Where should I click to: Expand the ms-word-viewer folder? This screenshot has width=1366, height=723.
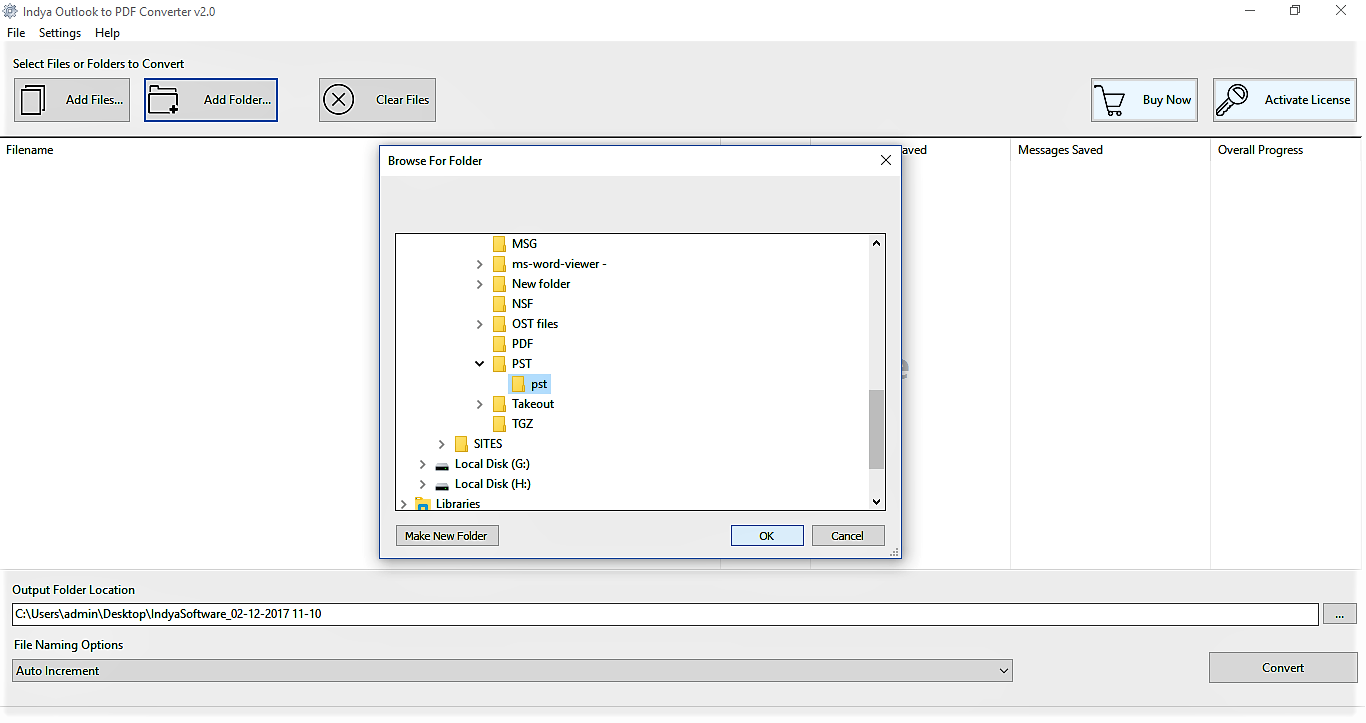[480, 264]
